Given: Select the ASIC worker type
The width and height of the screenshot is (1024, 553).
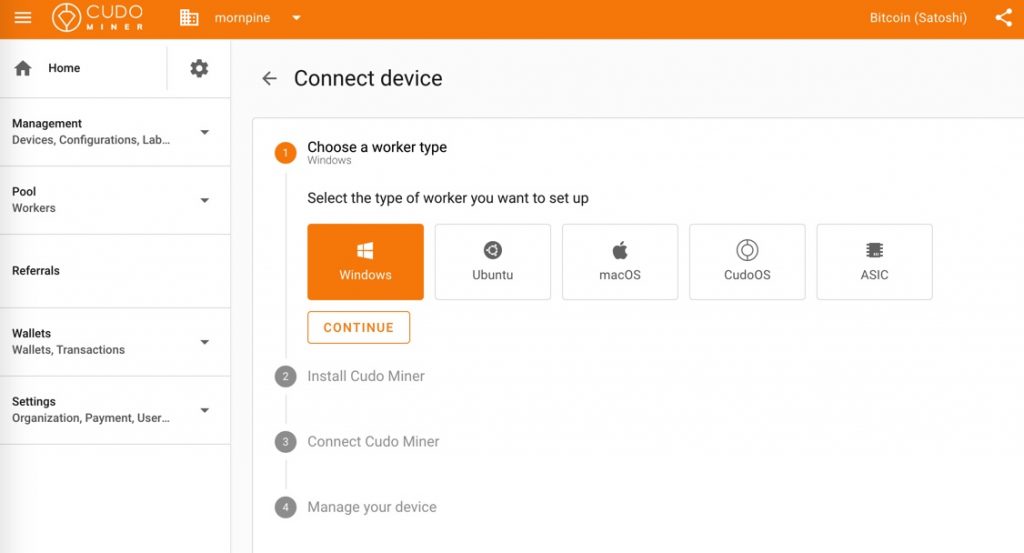Looking at the screenshot, I should click(874, 262).
